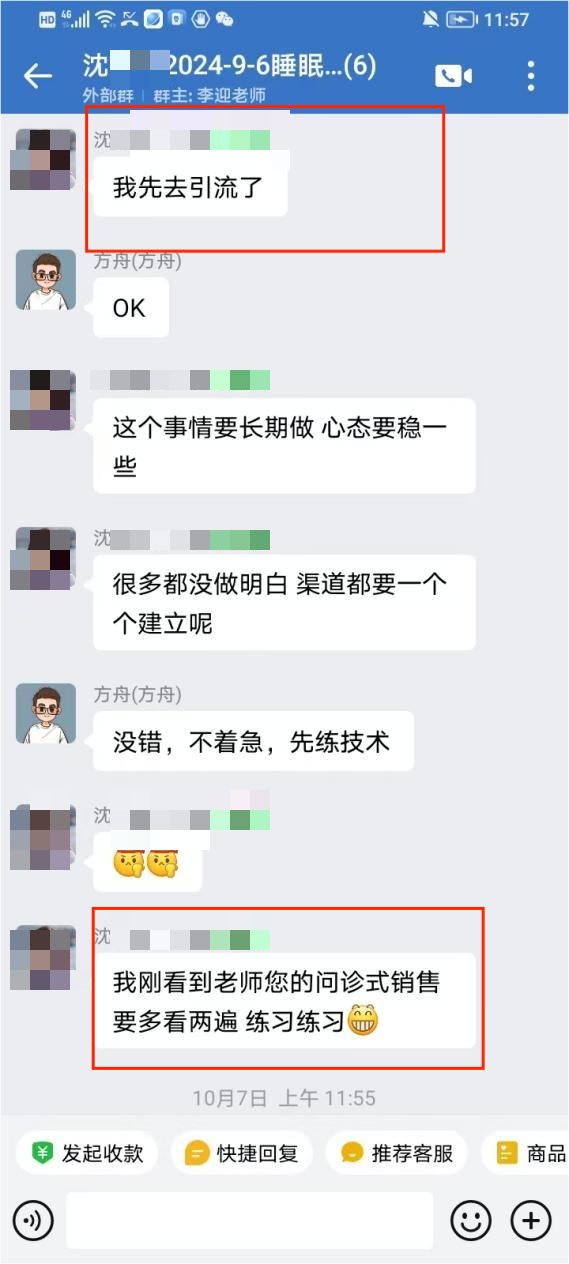569x1264 pixels.
Task: Open 快捷回复 quick replies
Action: point(241,1153)
